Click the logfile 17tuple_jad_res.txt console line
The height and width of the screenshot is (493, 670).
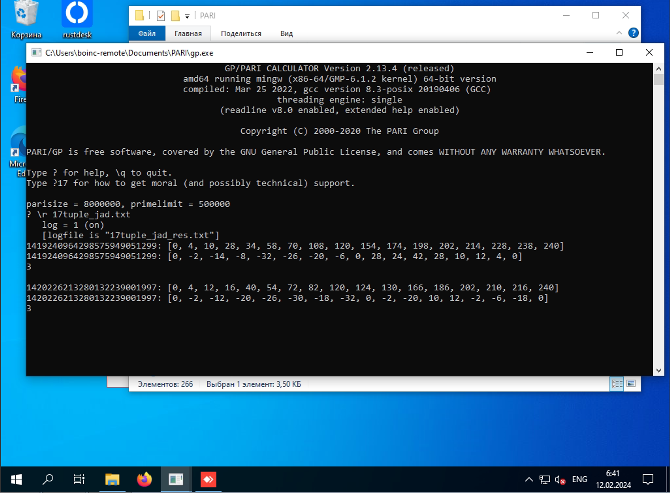click(130, 235)
